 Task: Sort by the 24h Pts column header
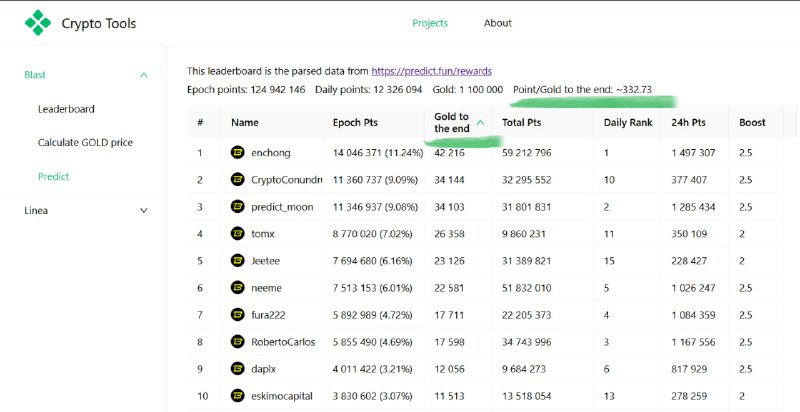[688, 122]
